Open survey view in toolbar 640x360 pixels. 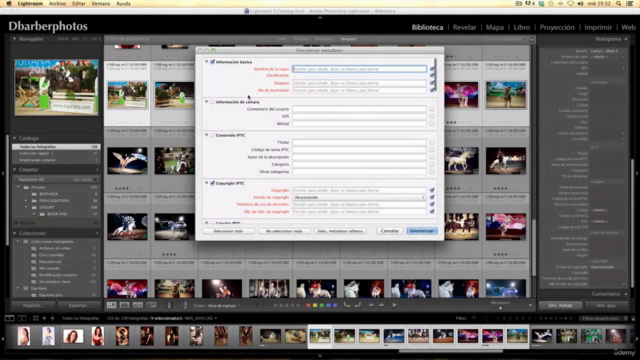click(x=151, y=305)
